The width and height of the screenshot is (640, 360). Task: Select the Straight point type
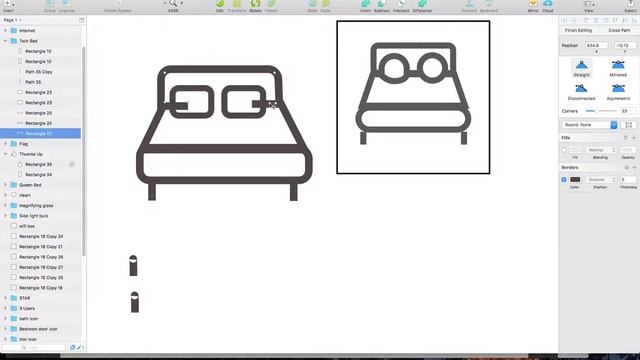click(x=581, y=68)
